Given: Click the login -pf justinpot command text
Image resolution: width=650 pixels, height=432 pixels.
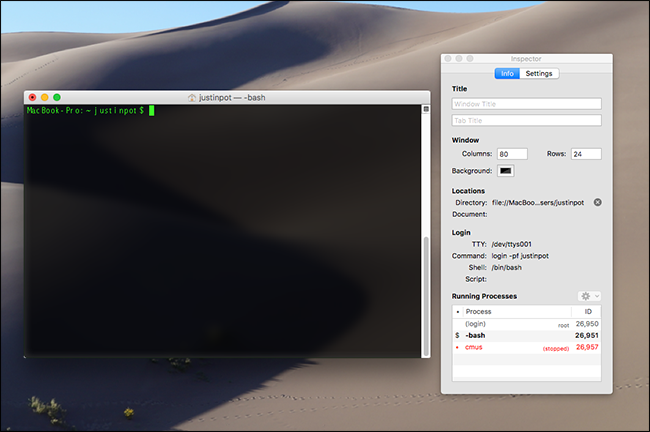Looking at the screenshot, I should [x=520, y=256].
